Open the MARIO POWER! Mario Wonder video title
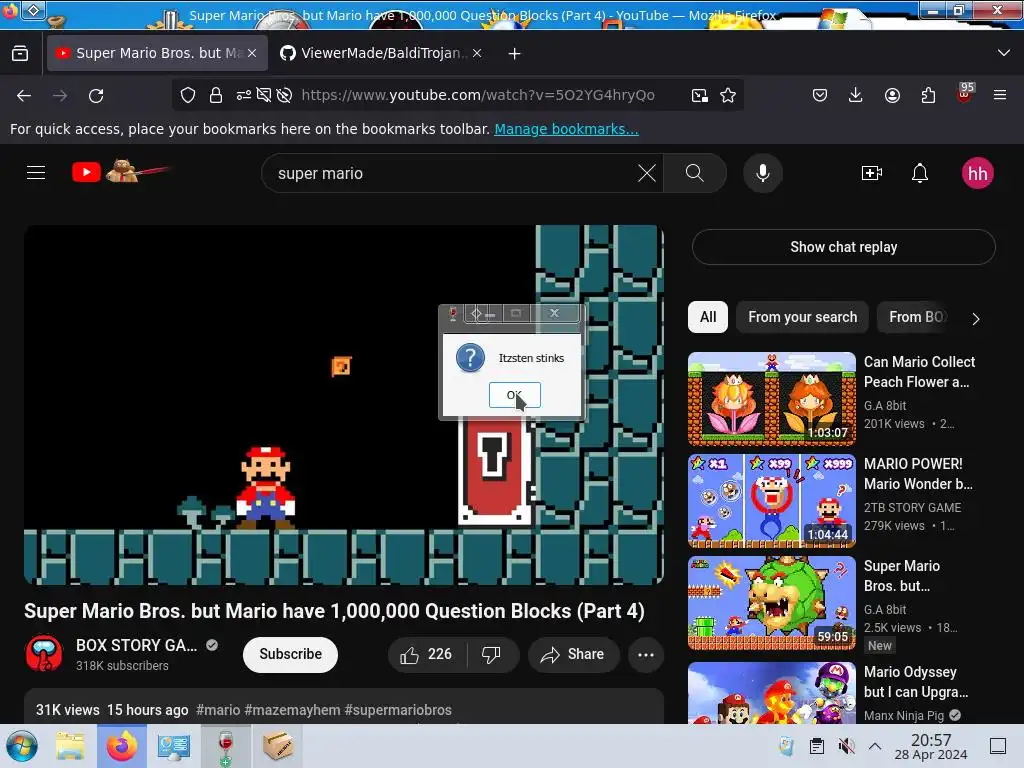Image resolution: width=1024 pixels, height=768 pixels. point(918,473)
